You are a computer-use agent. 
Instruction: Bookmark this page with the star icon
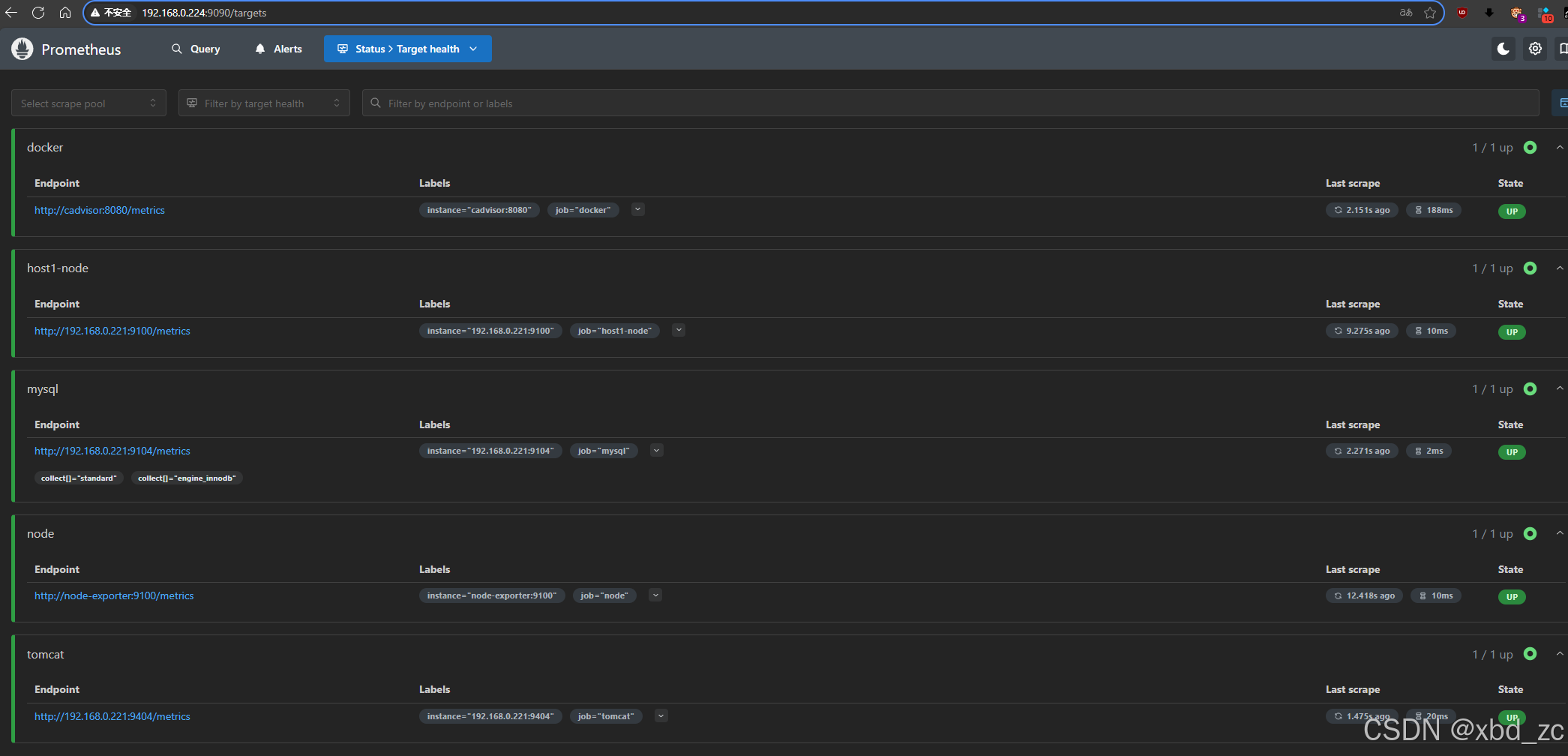tap(1430, 13)
